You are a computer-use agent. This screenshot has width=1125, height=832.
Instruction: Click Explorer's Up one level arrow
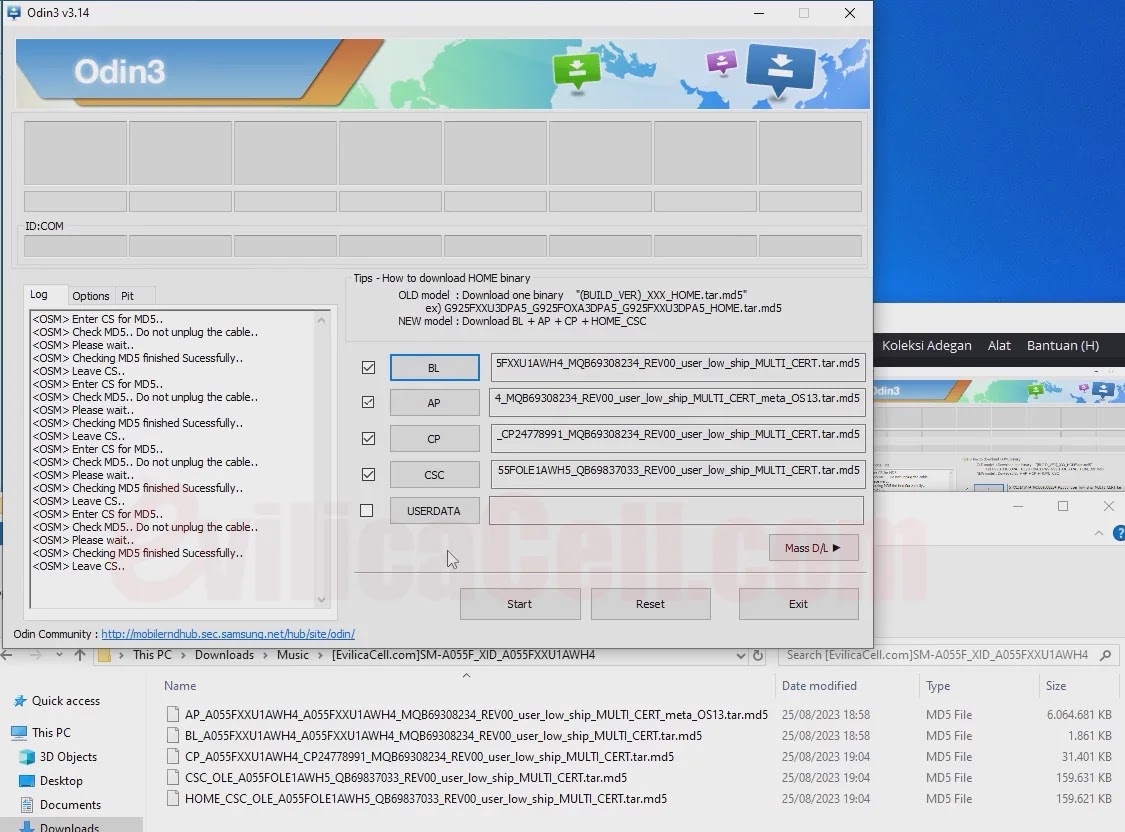click(x=80, y=655)
